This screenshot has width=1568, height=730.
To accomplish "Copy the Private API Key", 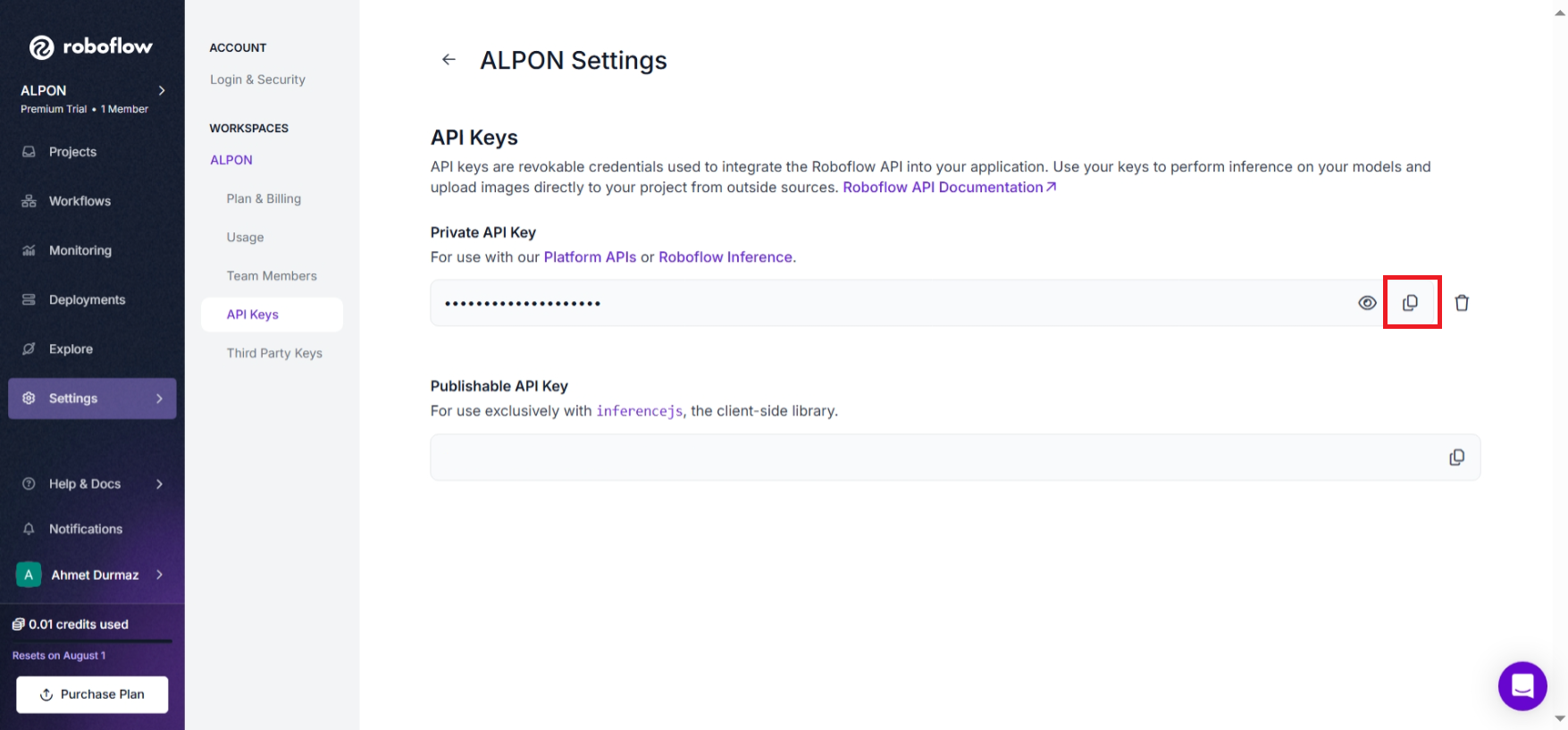I will pyautogui.click(x=1411, y=303).
